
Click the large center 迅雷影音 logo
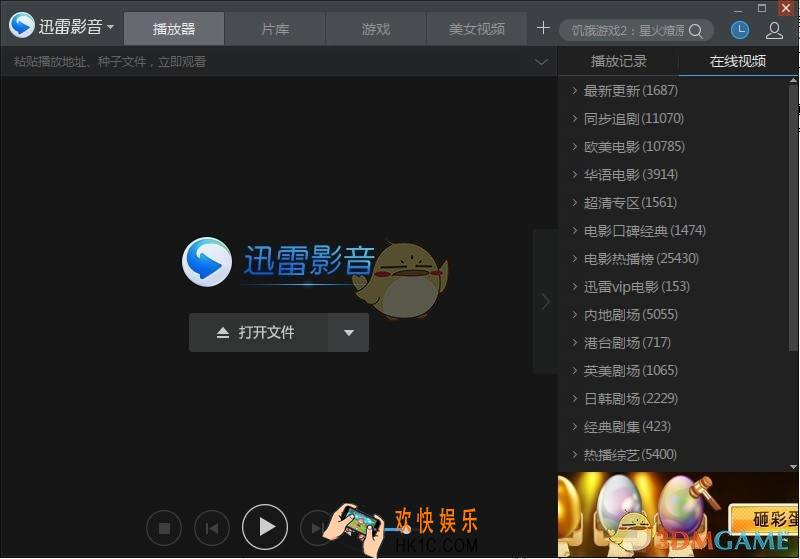pyautogui.click(x=279, y=262)
